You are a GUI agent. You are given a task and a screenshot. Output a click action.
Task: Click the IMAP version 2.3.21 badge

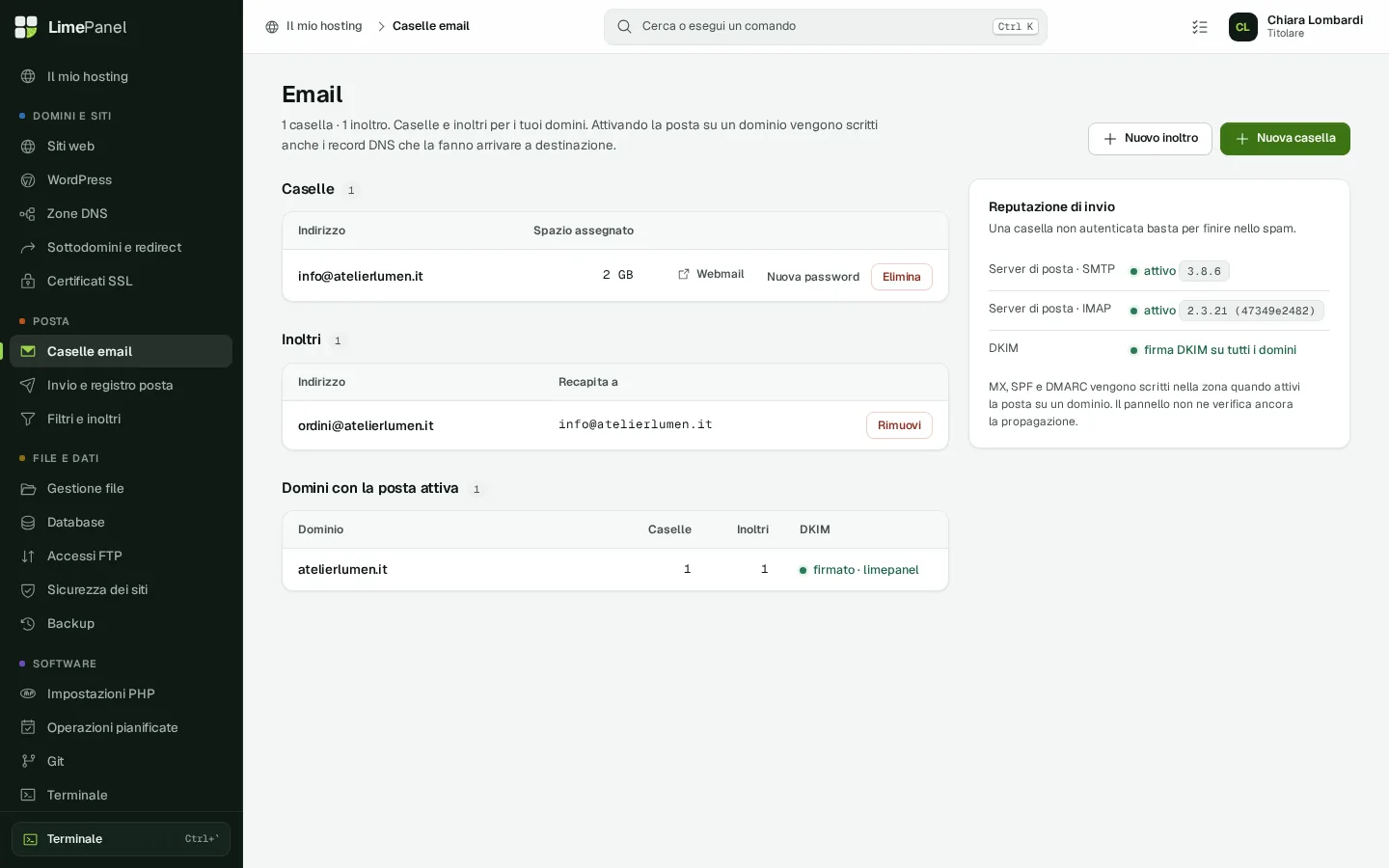pos(1251,311)
